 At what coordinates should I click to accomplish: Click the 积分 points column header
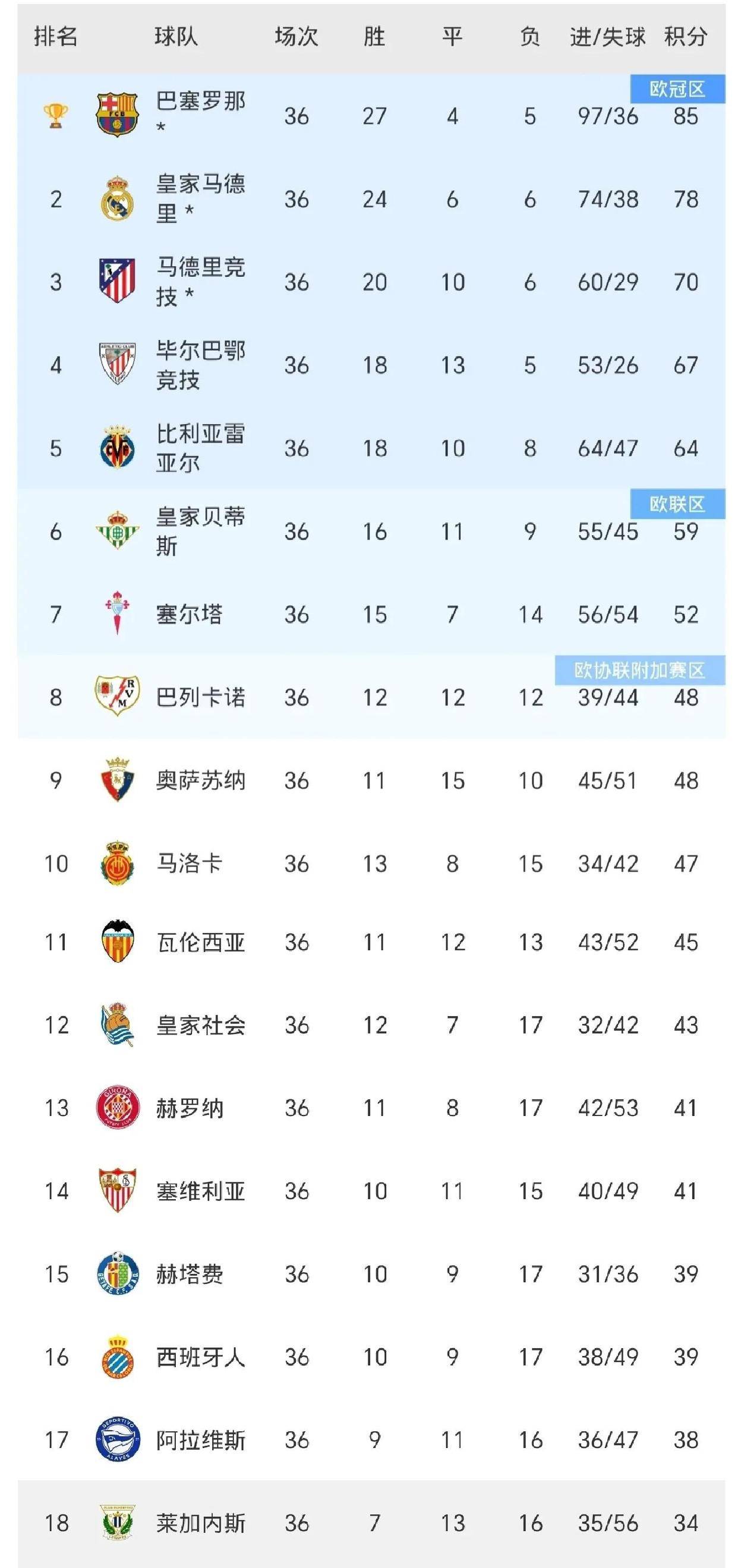pos(685,36)
